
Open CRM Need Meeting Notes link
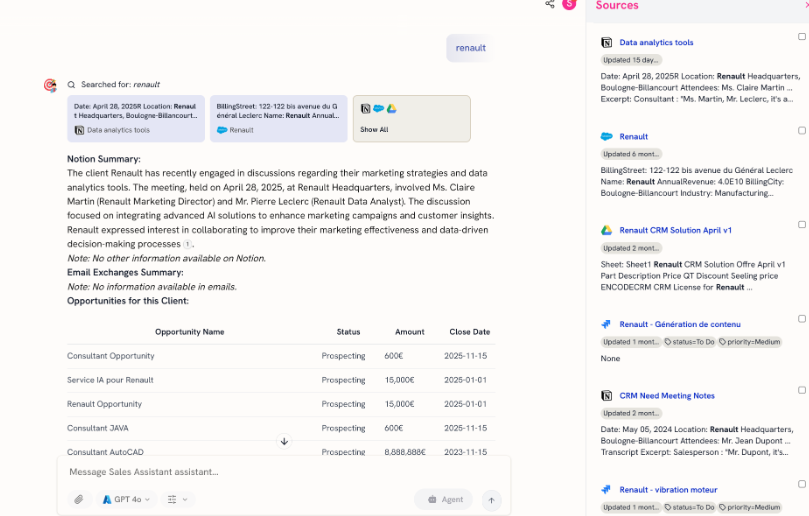(x=667, y=396)
